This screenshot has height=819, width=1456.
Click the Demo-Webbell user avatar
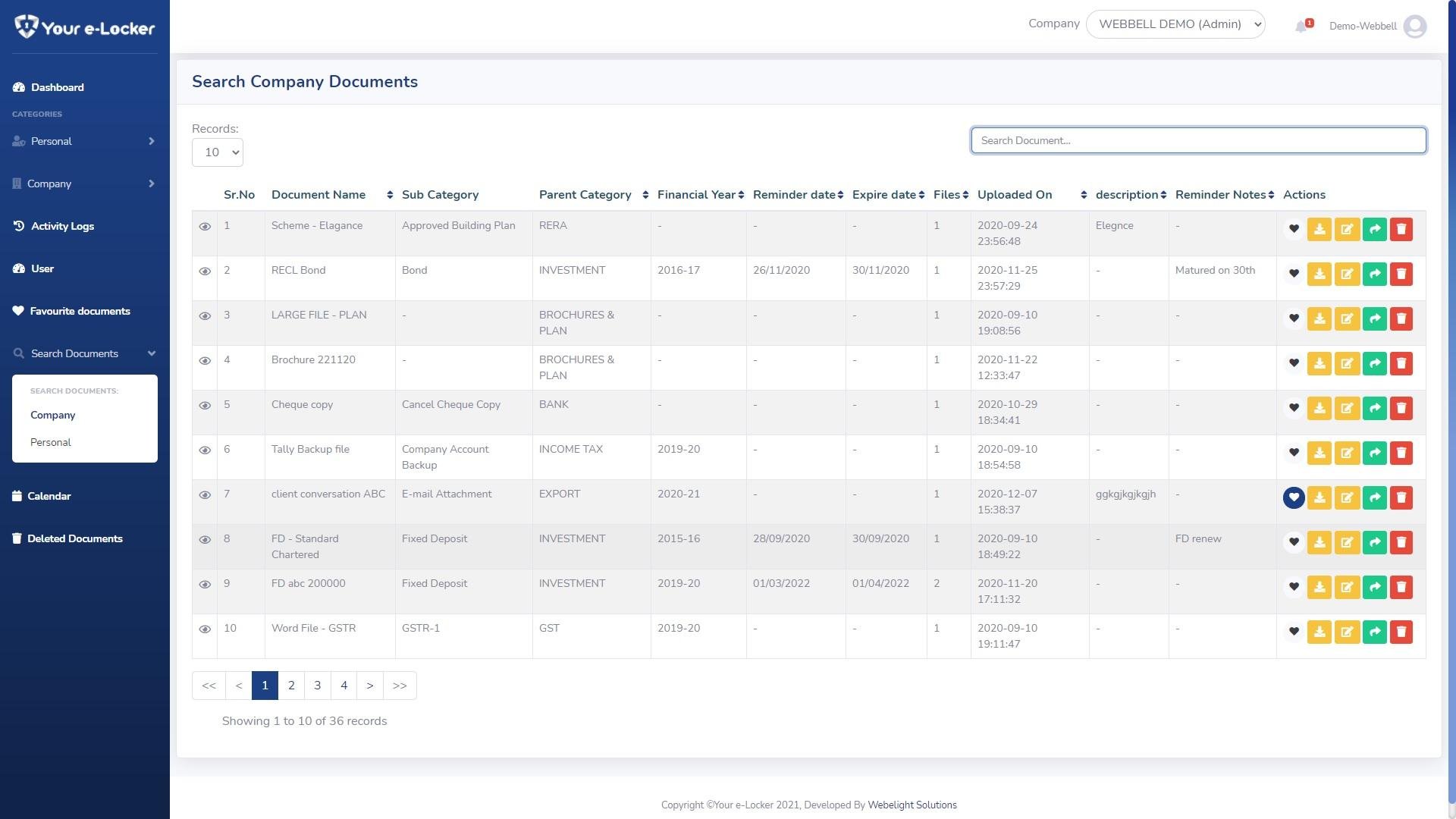(x=1415, y=27)
